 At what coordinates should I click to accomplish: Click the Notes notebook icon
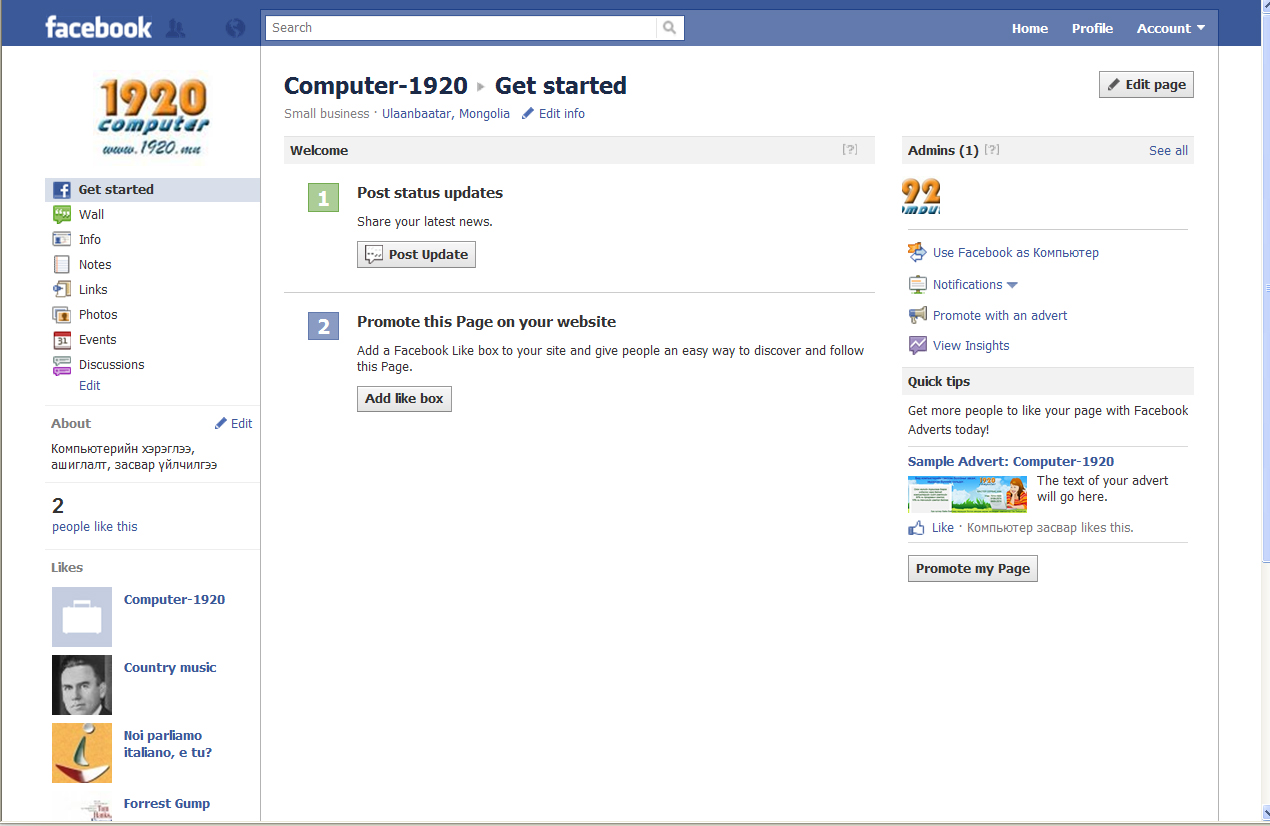pos(62,265)
